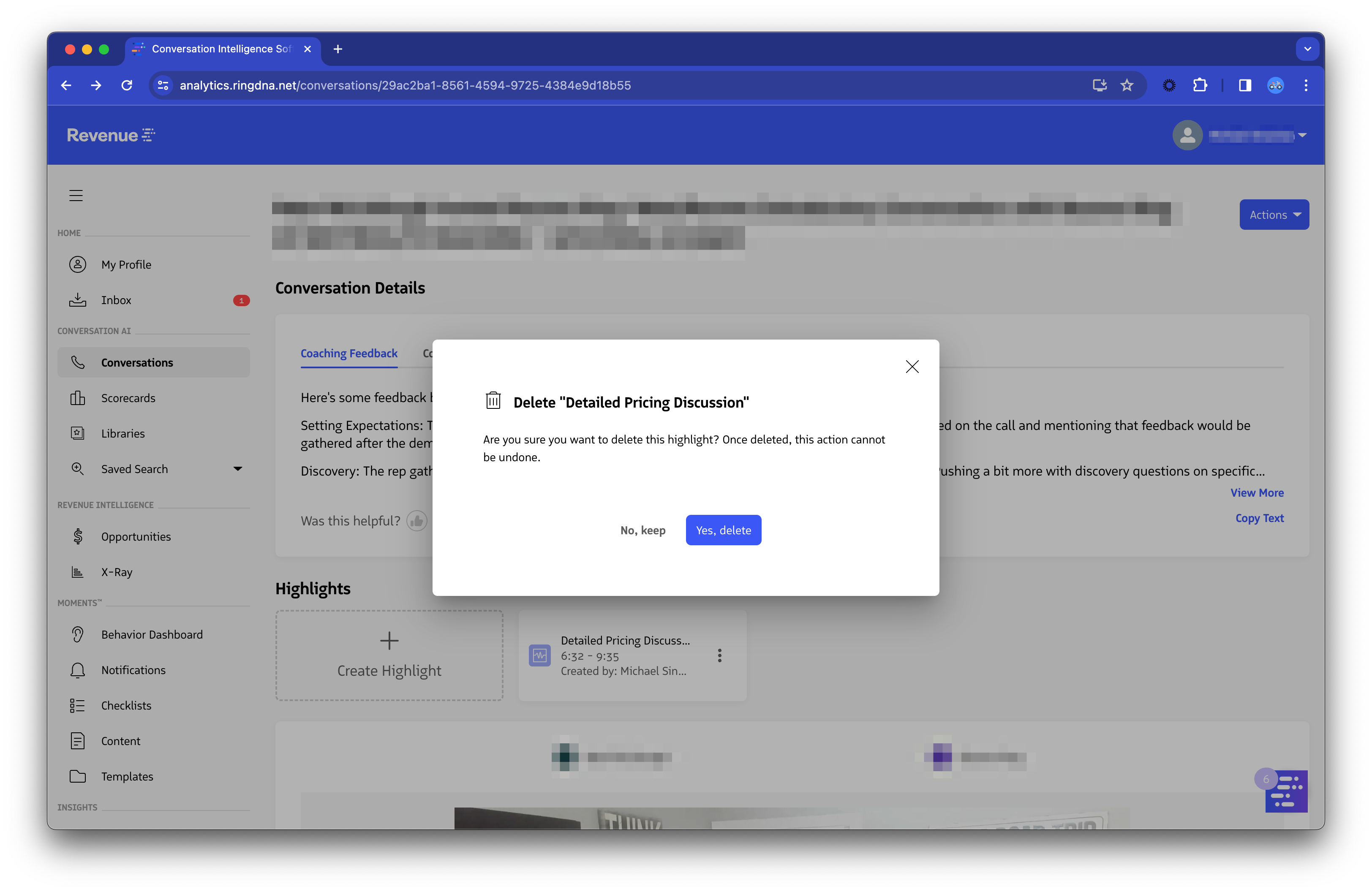The height and width of the screenshot is (892, 1372).
Task: Collapse the sidebar with the hamburger toggle
Action: coord(76,195)
